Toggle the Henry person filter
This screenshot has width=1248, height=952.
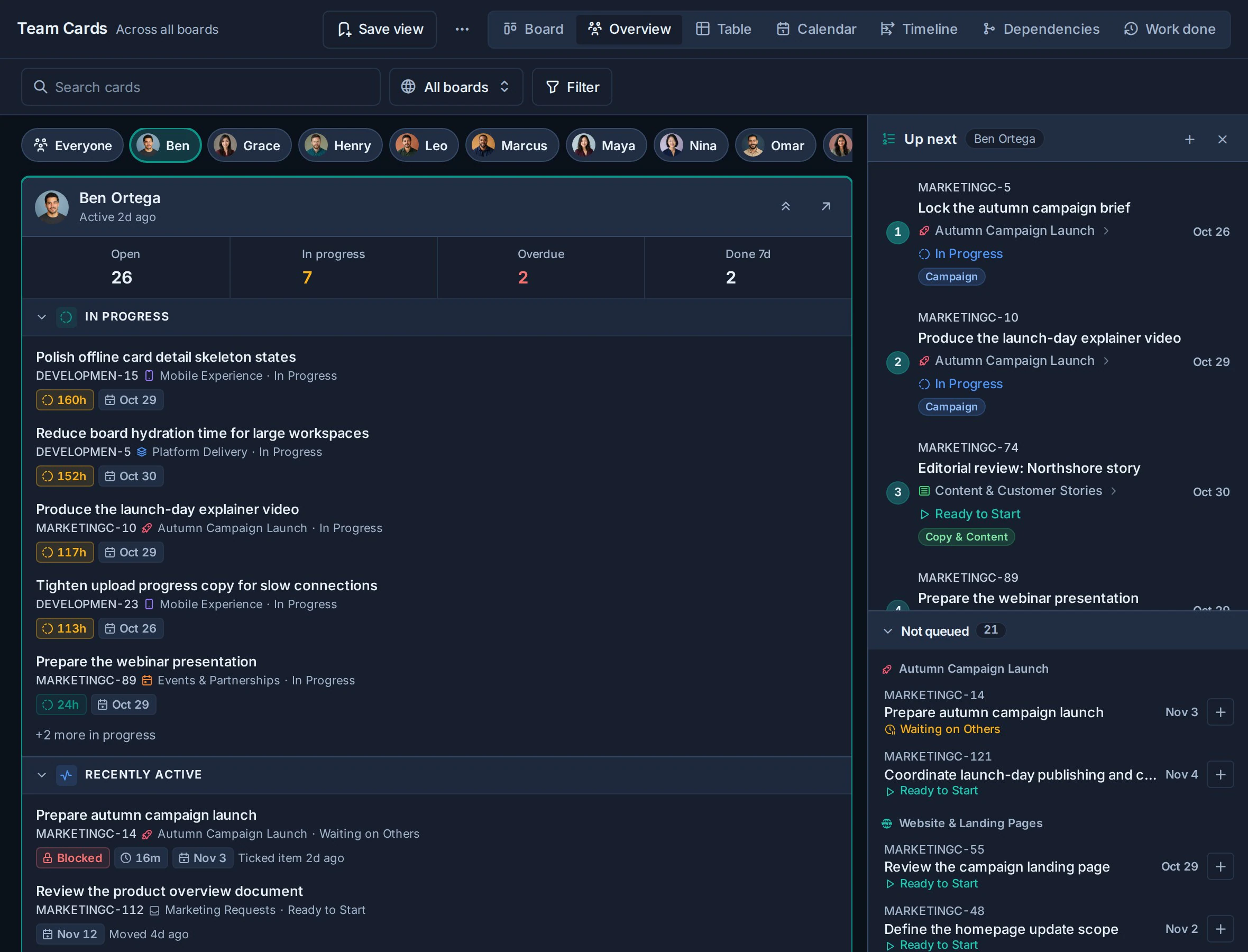[x=340, y=145]
